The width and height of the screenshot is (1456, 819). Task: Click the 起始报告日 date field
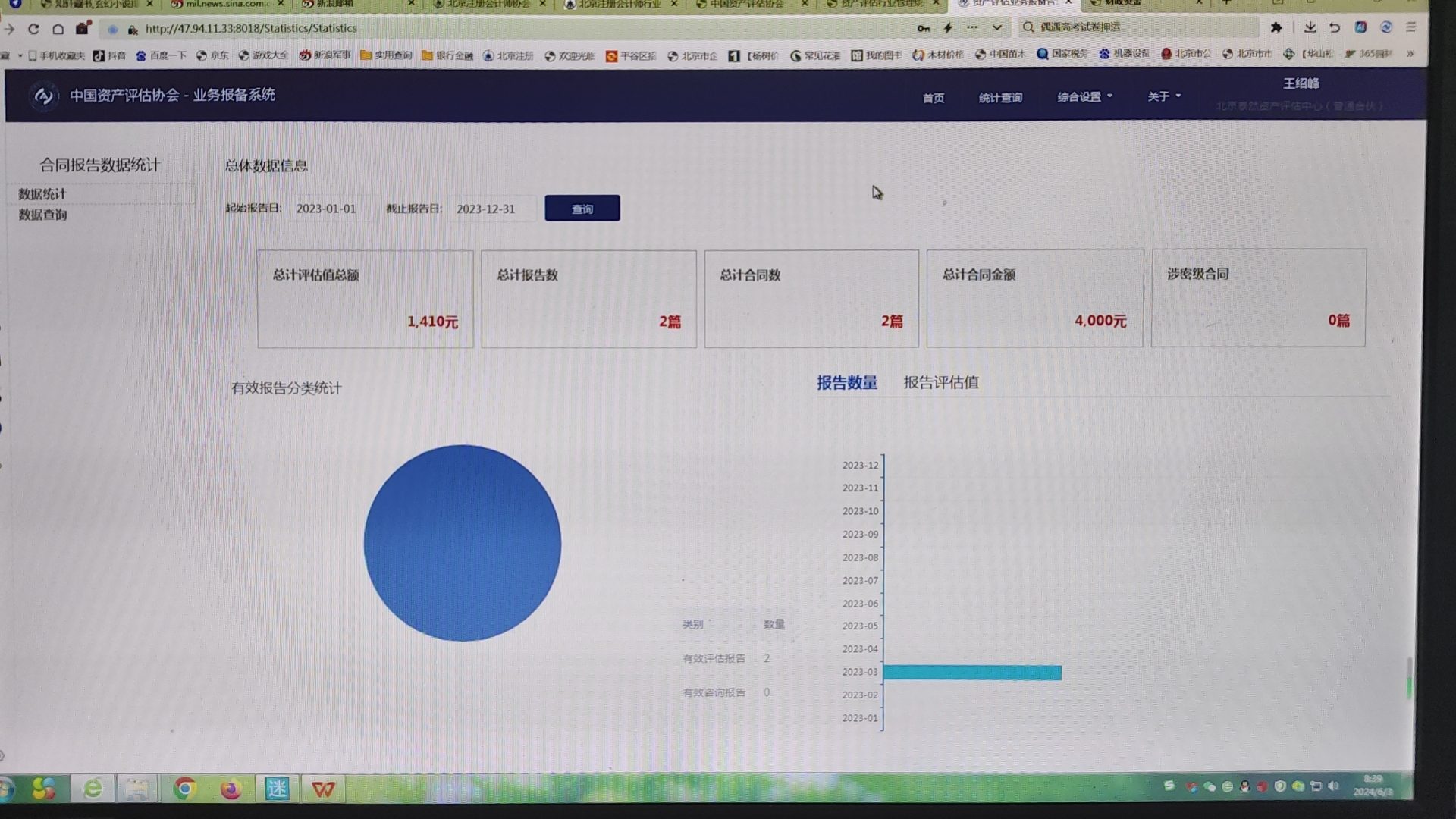tap(331, 209)
